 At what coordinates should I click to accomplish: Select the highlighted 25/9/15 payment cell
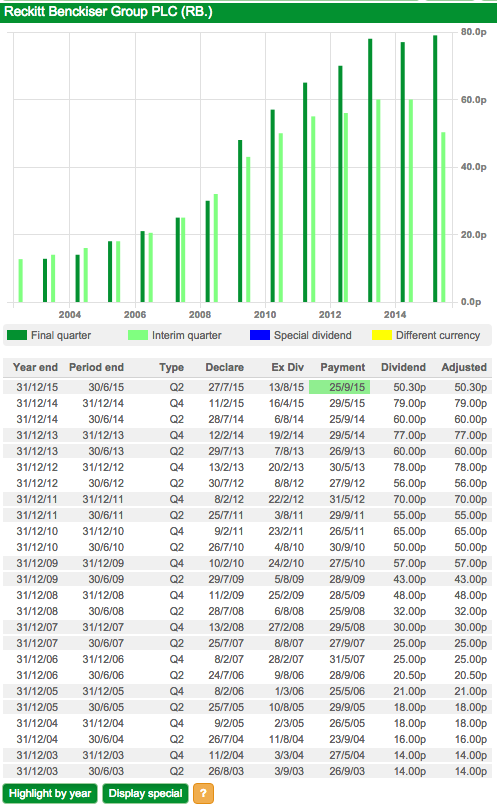click(x=339, y=387)
